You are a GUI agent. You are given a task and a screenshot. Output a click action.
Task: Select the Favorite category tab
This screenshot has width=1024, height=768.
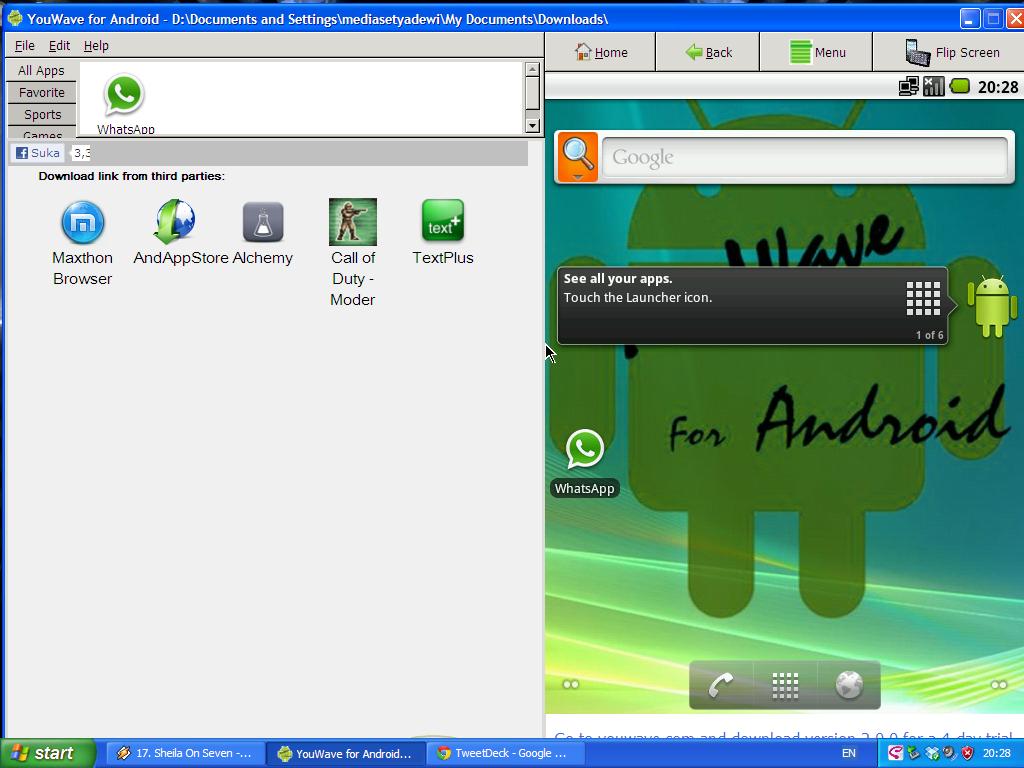tap(42, 93)
